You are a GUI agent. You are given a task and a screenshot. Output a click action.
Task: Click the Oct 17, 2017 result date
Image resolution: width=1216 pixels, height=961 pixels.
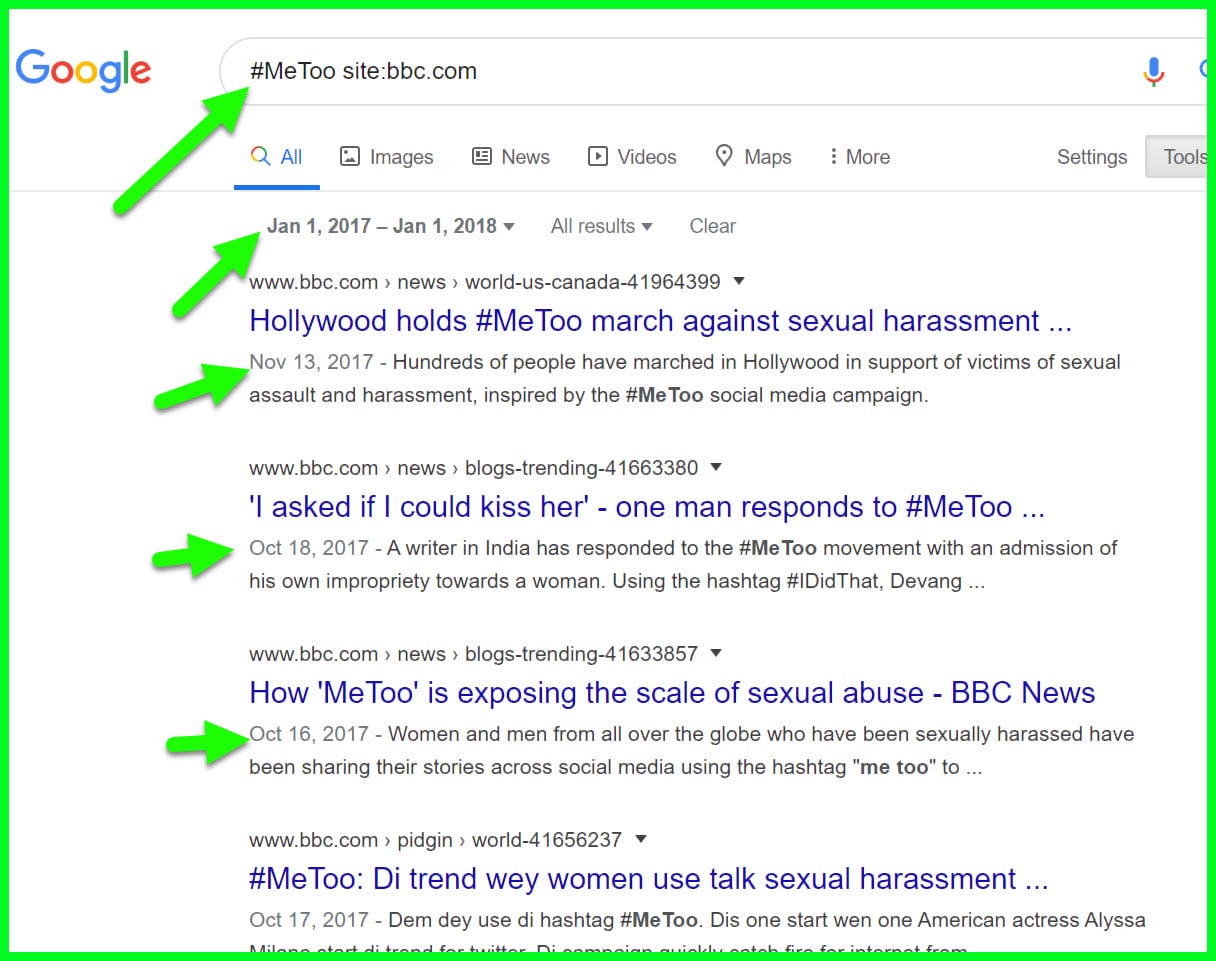309,920
